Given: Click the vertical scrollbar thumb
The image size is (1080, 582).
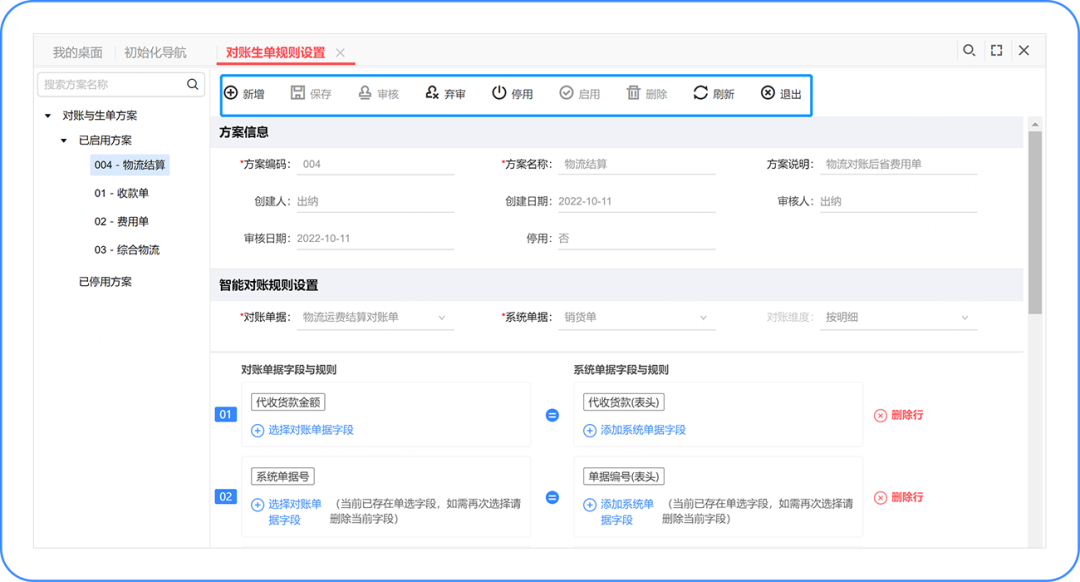Looking at the screenshot, I should pyautogui.click(x=1035, y=222).
